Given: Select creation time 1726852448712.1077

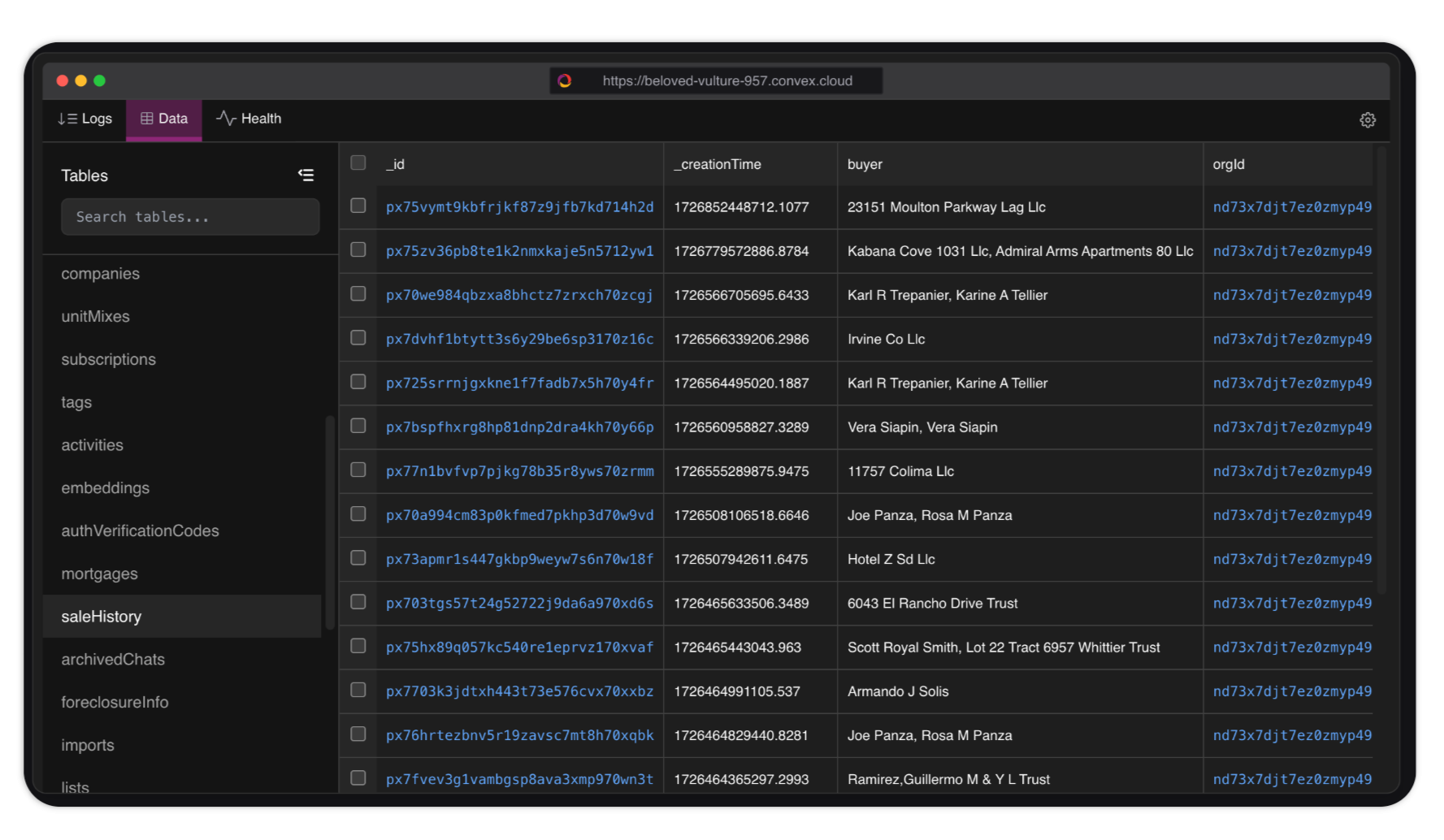Looking at the screenshot, I should pos(742,207).
